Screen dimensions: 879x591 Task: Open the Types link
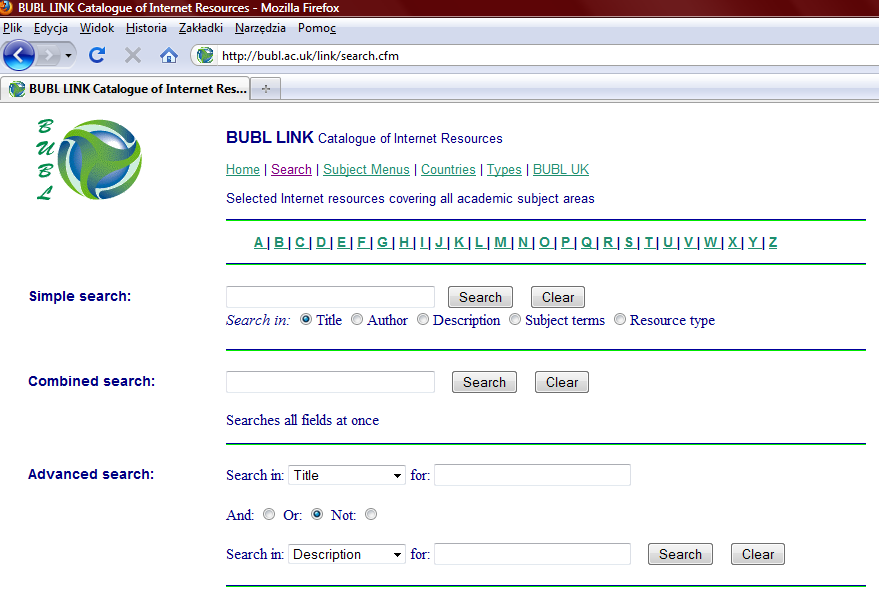(x=504, y=169)
